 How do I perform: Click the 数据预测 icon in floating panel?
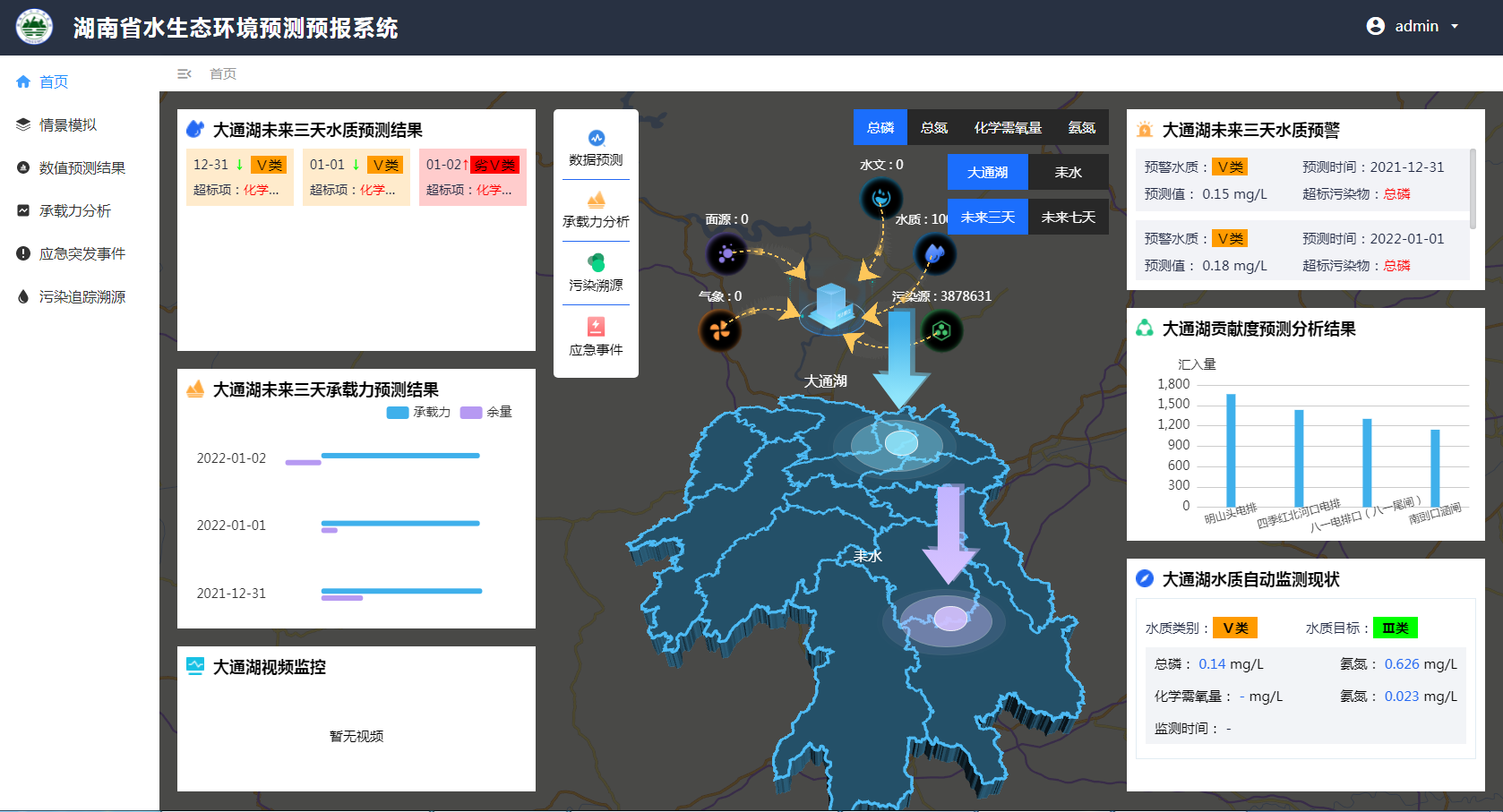point(596,140)
